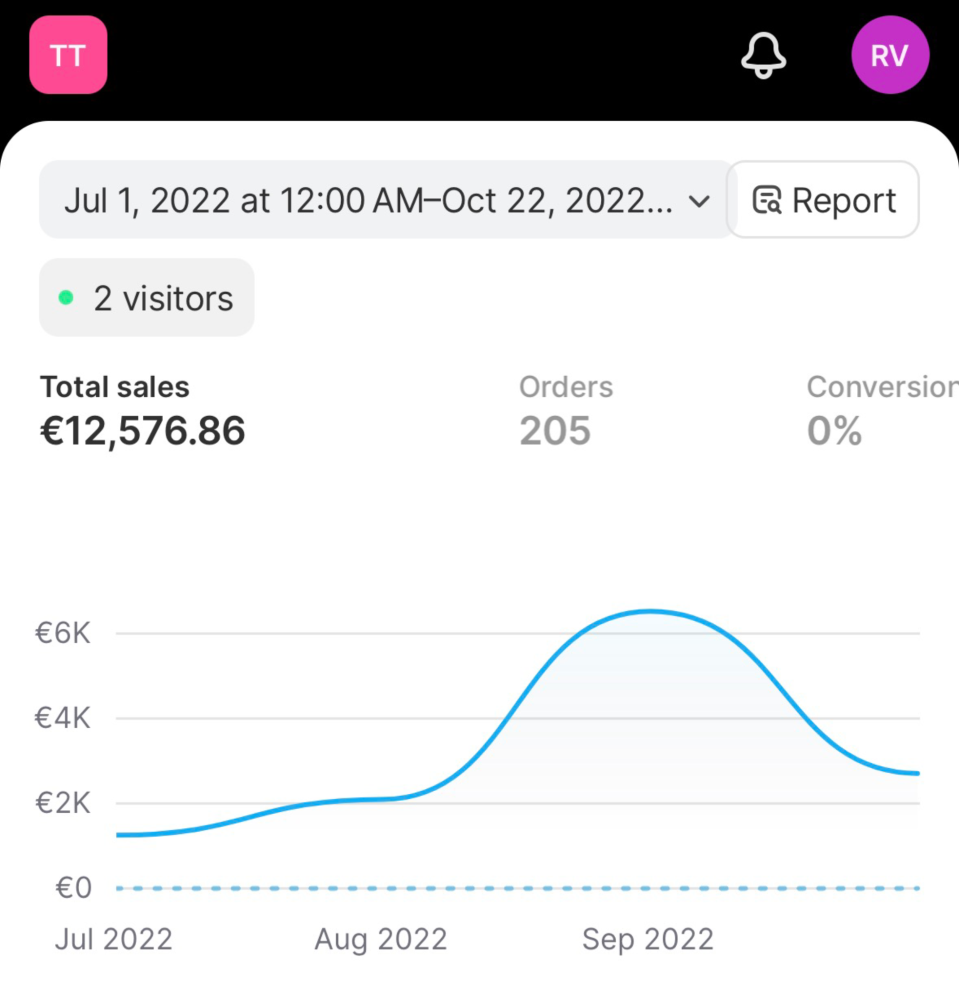Switch to the Orders metric
Image resolution: width=959 pixels, height=1000 pixels.
[x=566, y=386]
